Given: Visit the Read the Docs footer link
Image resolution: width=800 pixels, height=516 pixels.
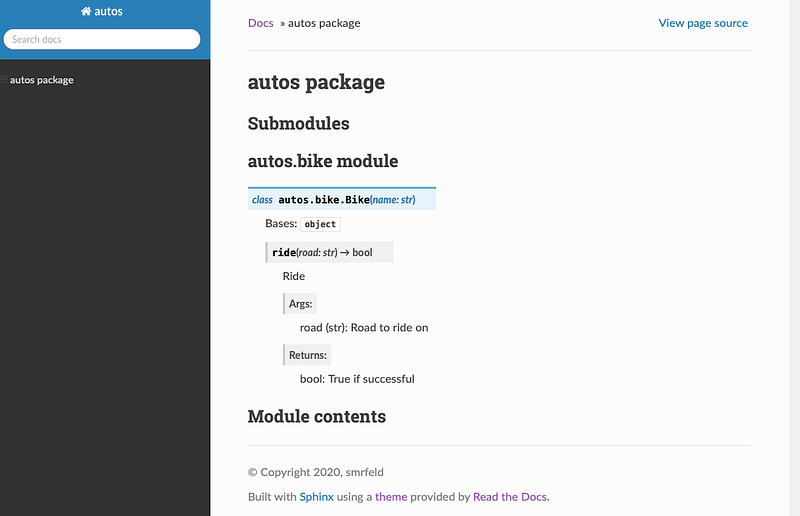Looking at the screenshot, I should point(510,496).
